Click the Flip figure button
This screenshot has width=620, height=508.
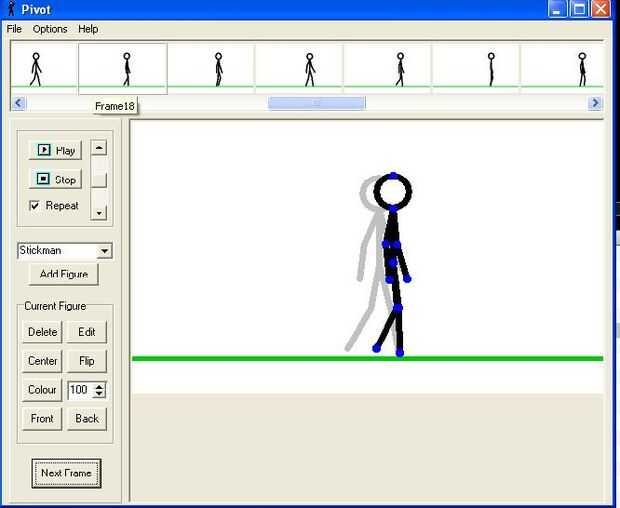[87, 361]
